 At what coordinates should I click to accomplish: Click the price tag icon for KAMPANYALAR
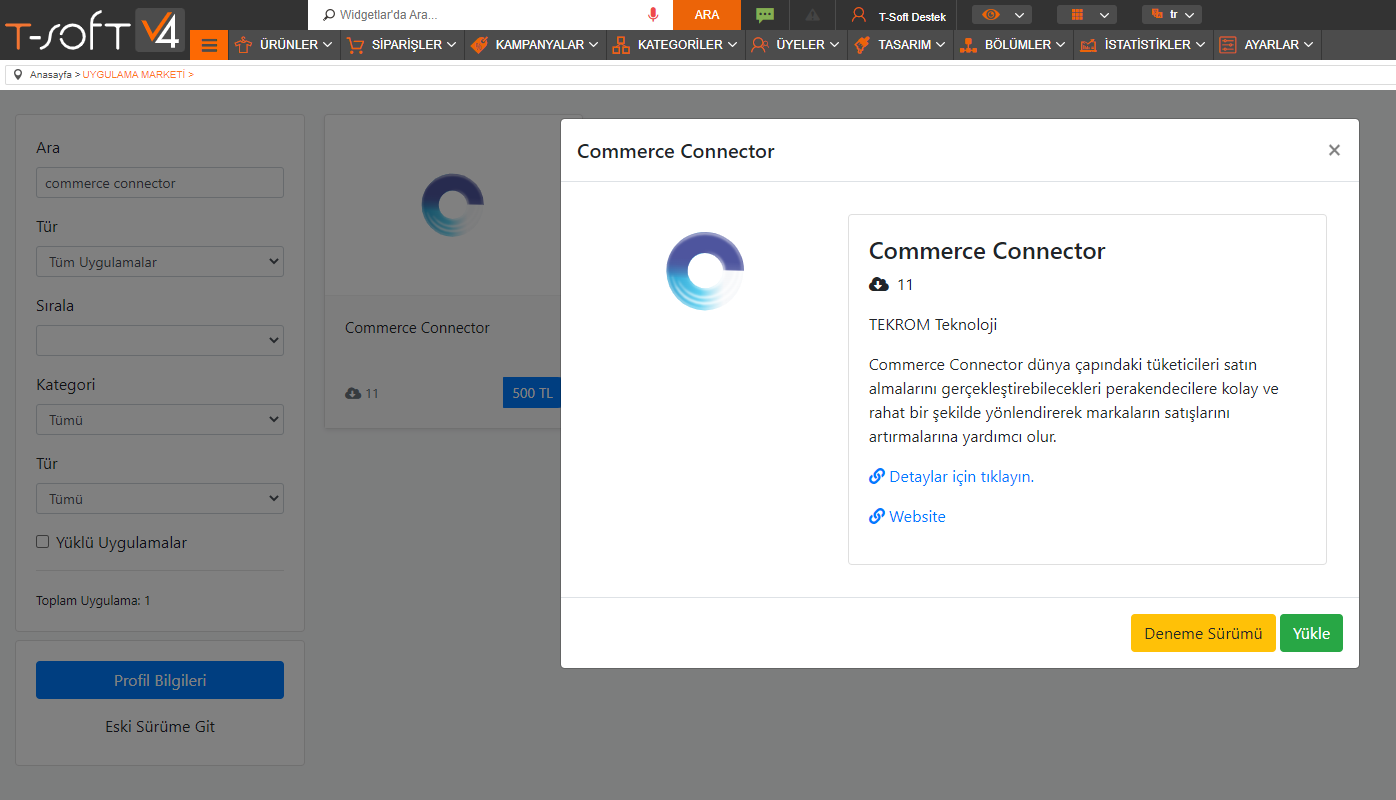click(479, 45)
